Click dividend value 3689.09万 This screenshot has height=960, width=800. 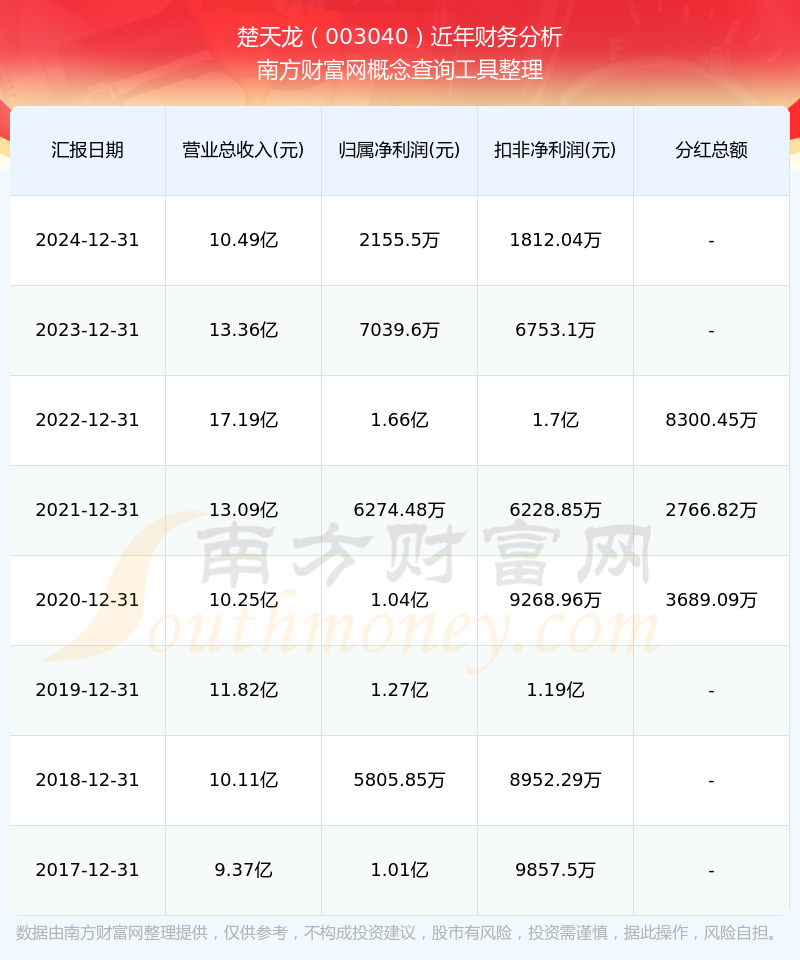tap(711, 600)
